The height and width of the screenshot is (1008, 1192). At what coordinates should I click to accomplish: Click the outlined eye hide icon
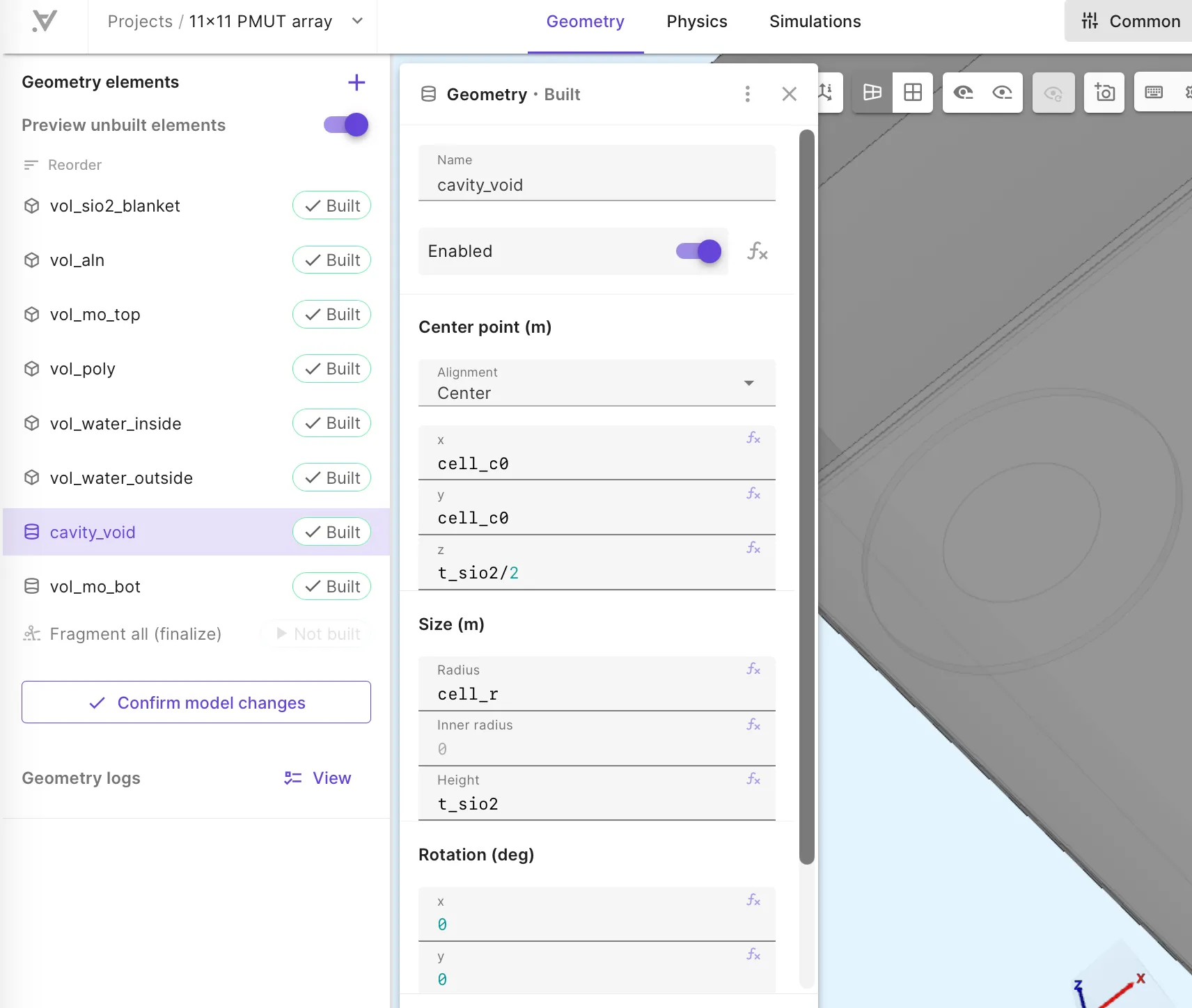pos(1003,93)
